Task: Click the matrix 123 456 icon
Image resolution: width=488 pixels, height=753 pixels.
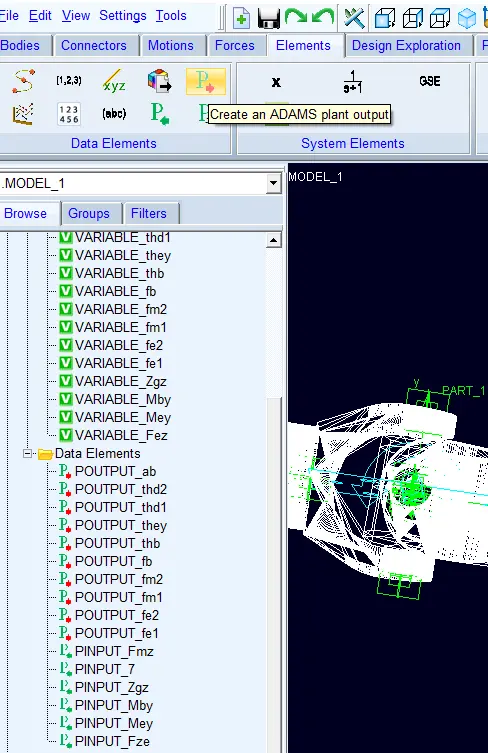Action: pos(69,114)
